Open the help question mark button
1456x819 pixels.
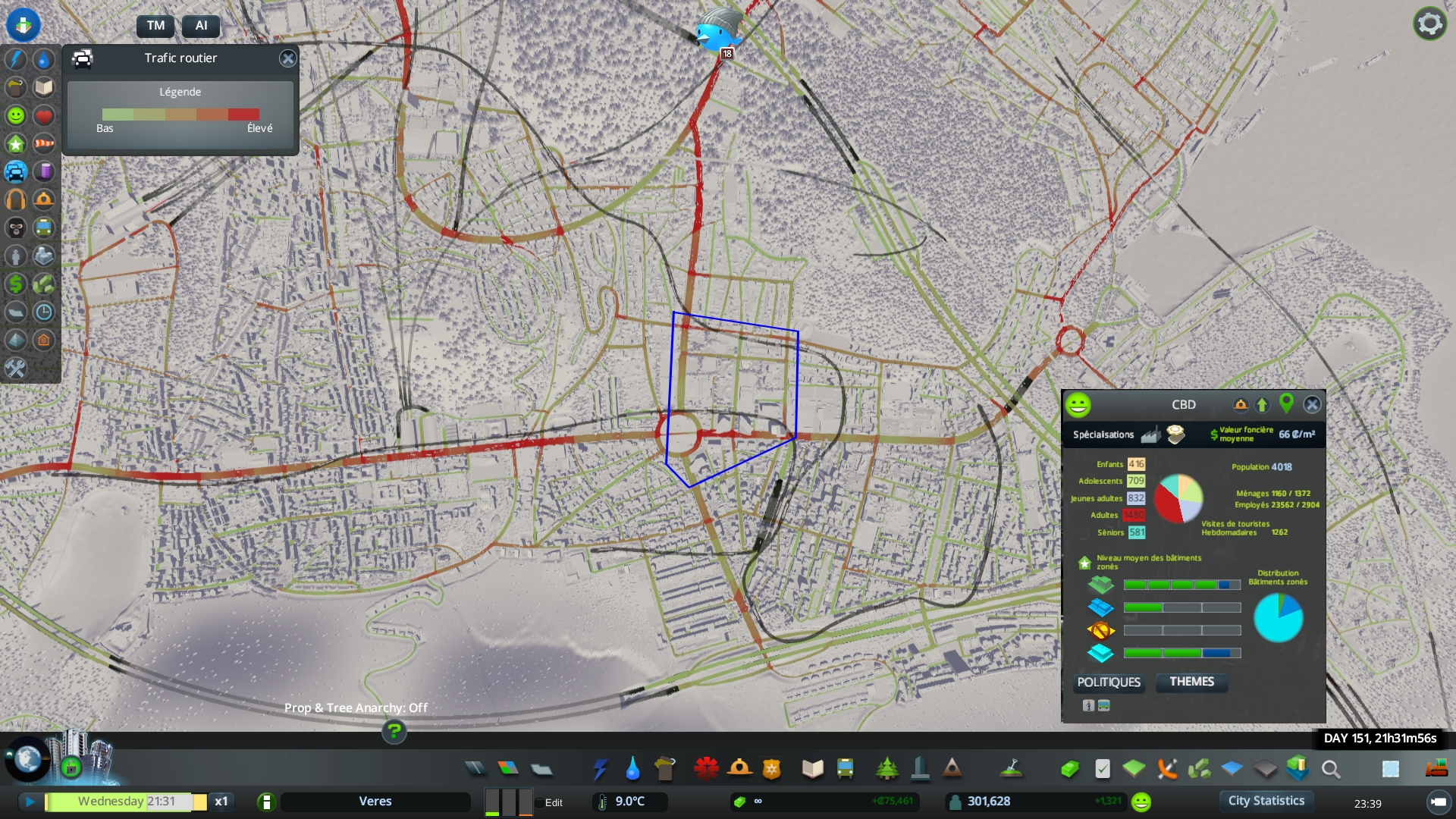click(x=394, y=732)
